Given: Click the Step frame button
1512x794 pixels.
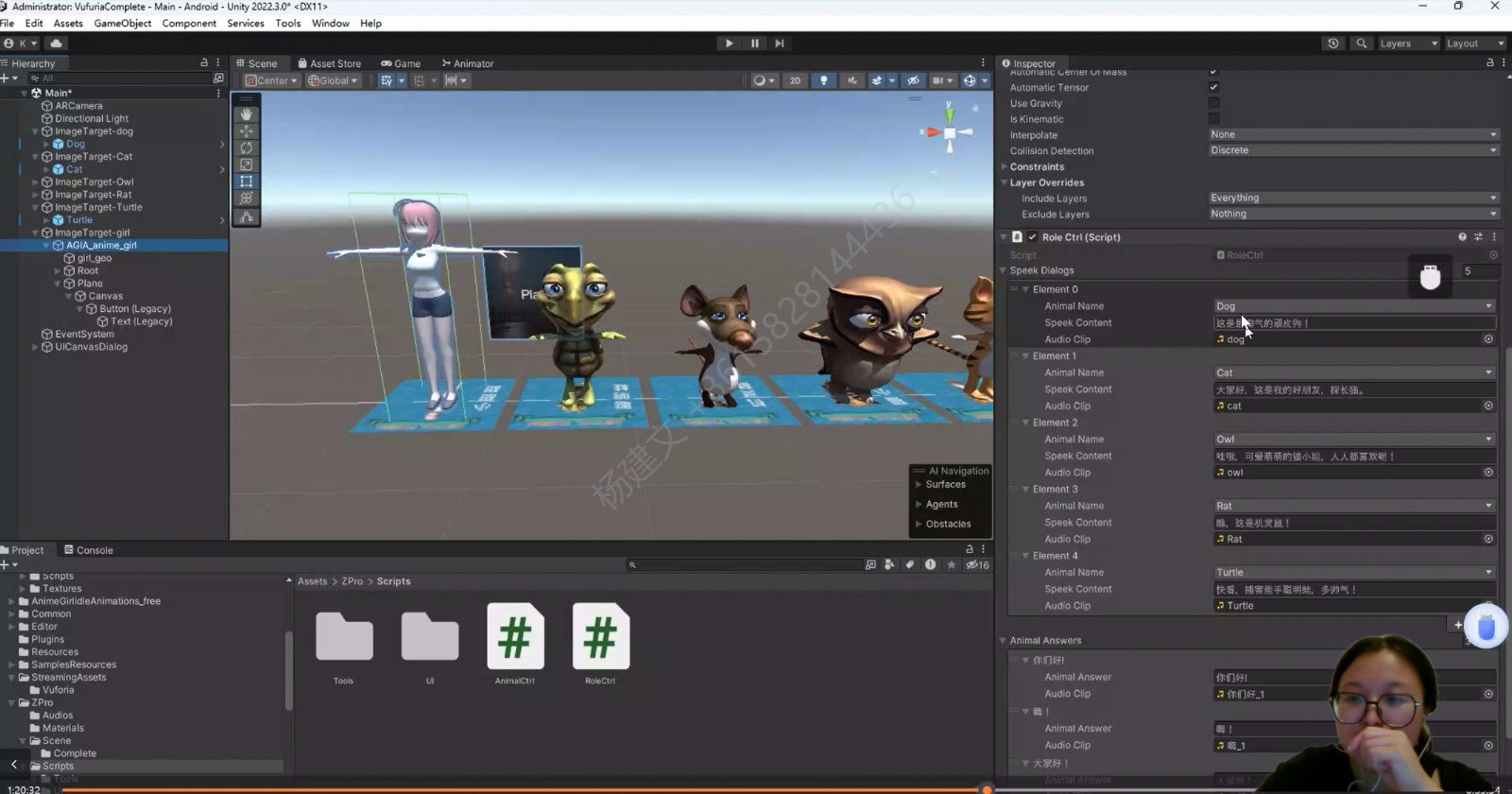Looking at the screenshot, I should tap(780, 43).
